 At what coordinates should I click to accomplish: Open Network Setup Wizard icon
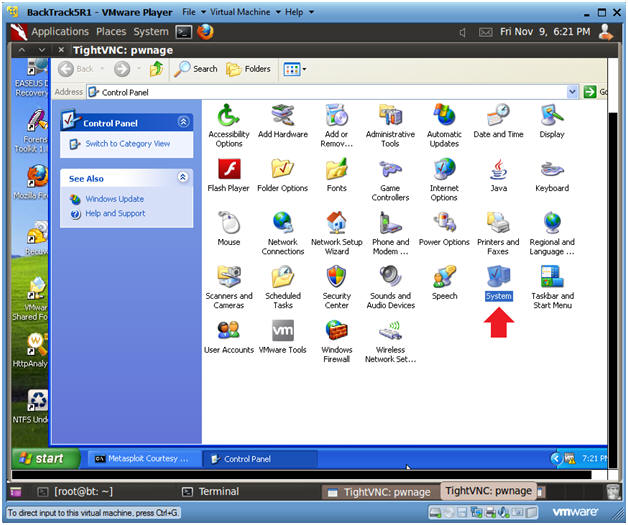point(336,233)
